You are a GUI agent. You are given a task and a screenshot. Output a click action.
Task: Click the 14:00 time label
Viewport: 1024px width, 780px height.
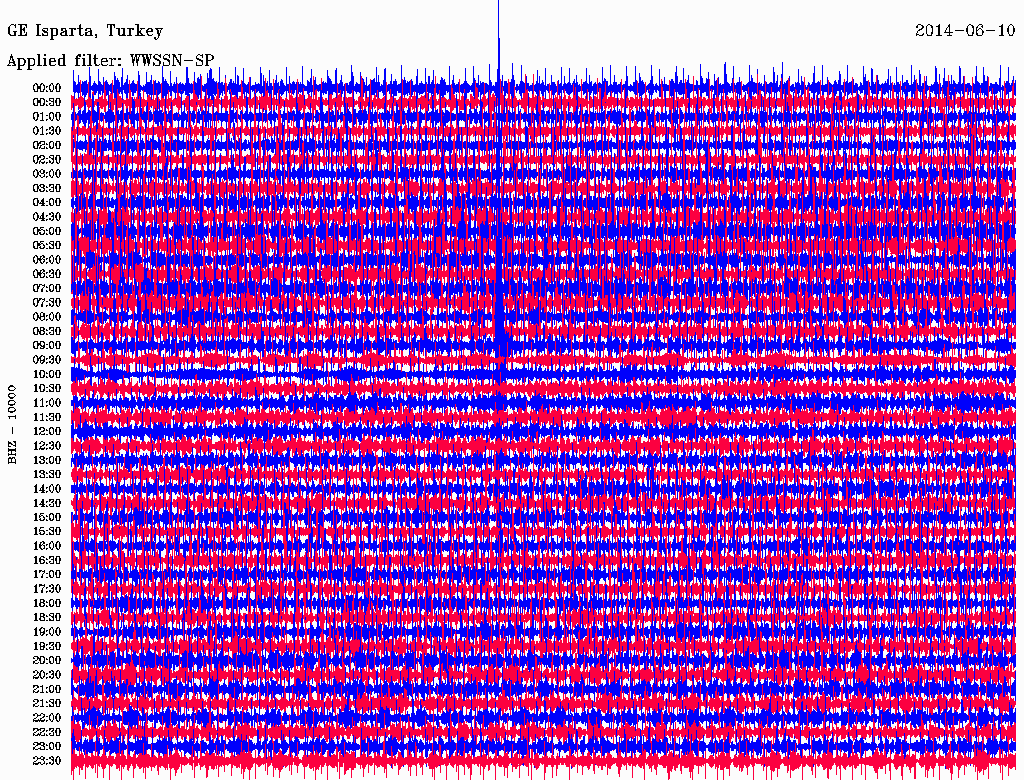(x=47, y=489)
